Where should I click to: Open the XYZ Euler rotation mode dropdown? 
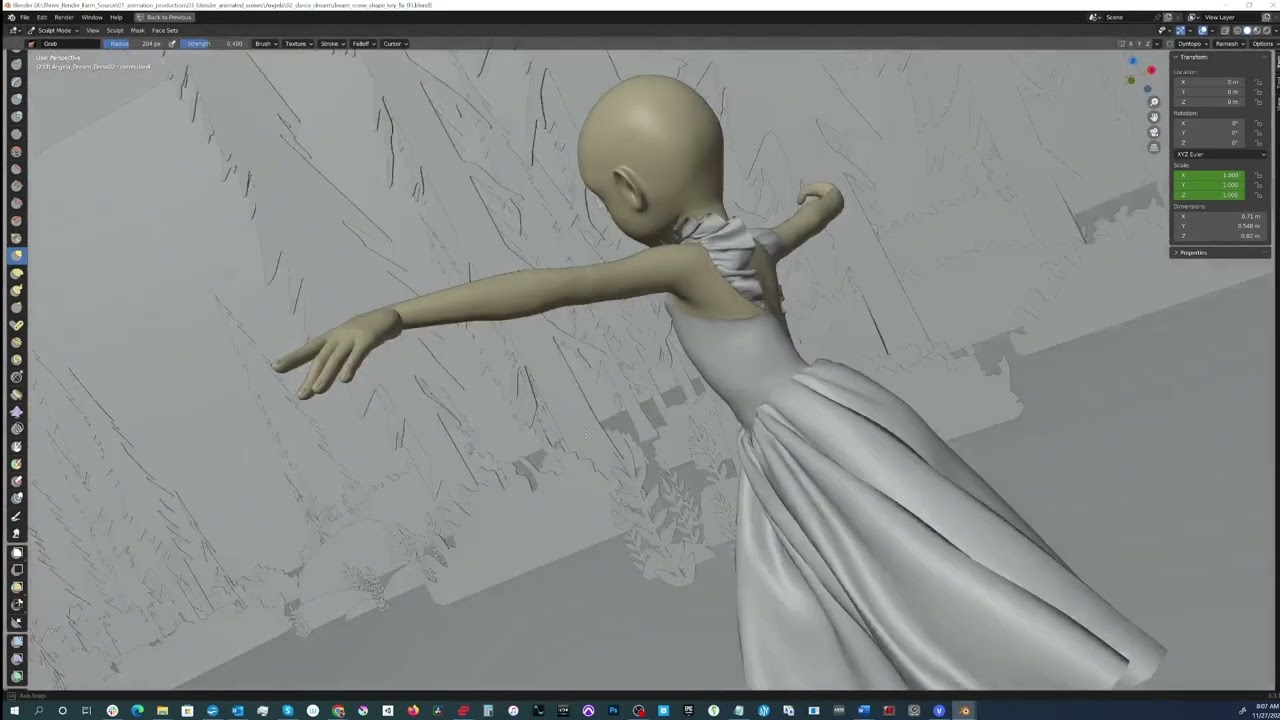[1220, 154]
